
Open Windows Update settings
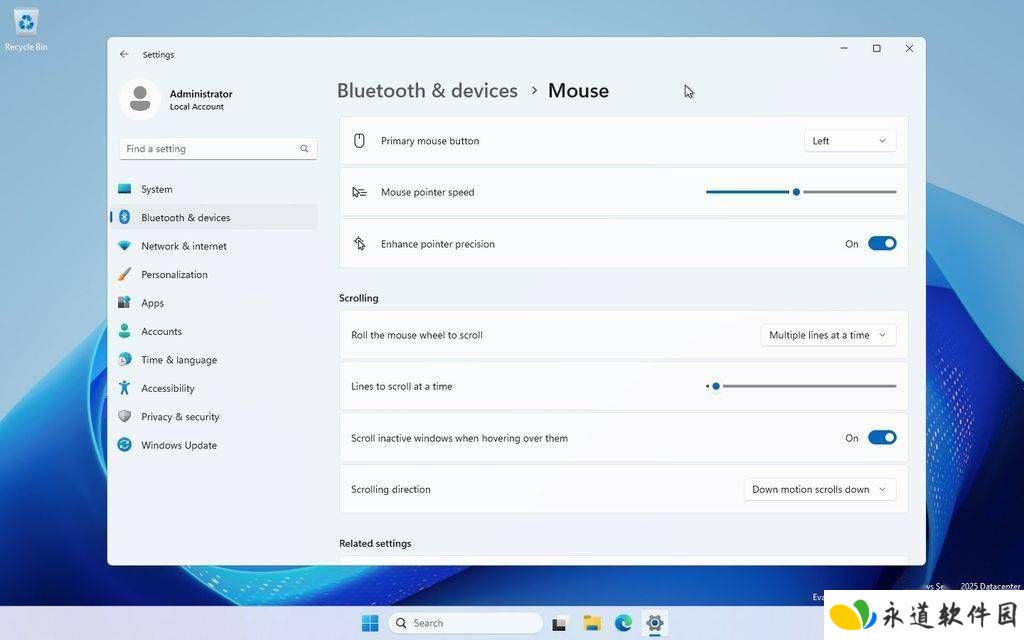[214, 445]
